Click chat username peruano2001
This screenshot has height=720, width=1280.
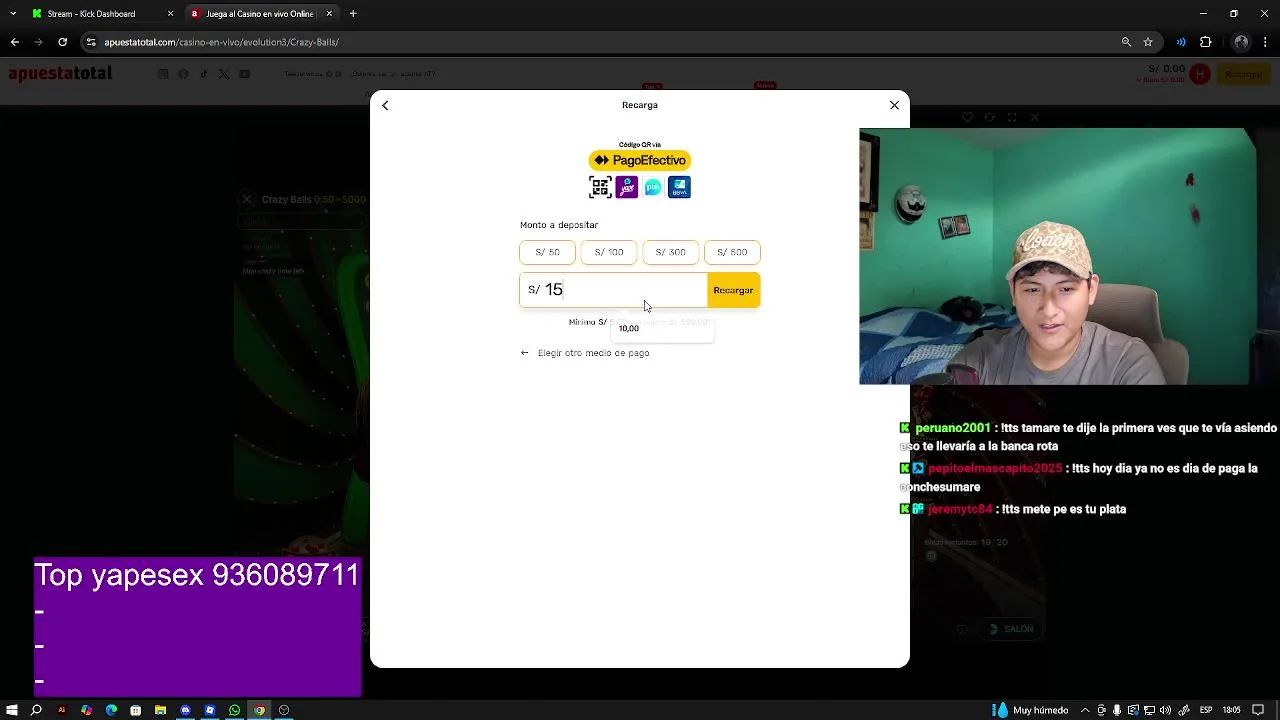click(x=952, y=428)
